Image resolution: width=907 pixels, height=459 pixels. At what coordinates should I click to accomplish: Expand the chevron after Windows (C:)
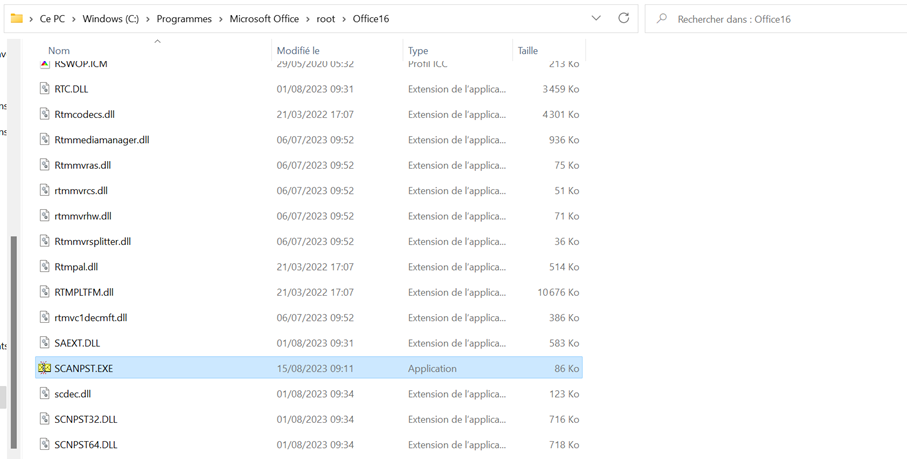(x=148, y=19)
